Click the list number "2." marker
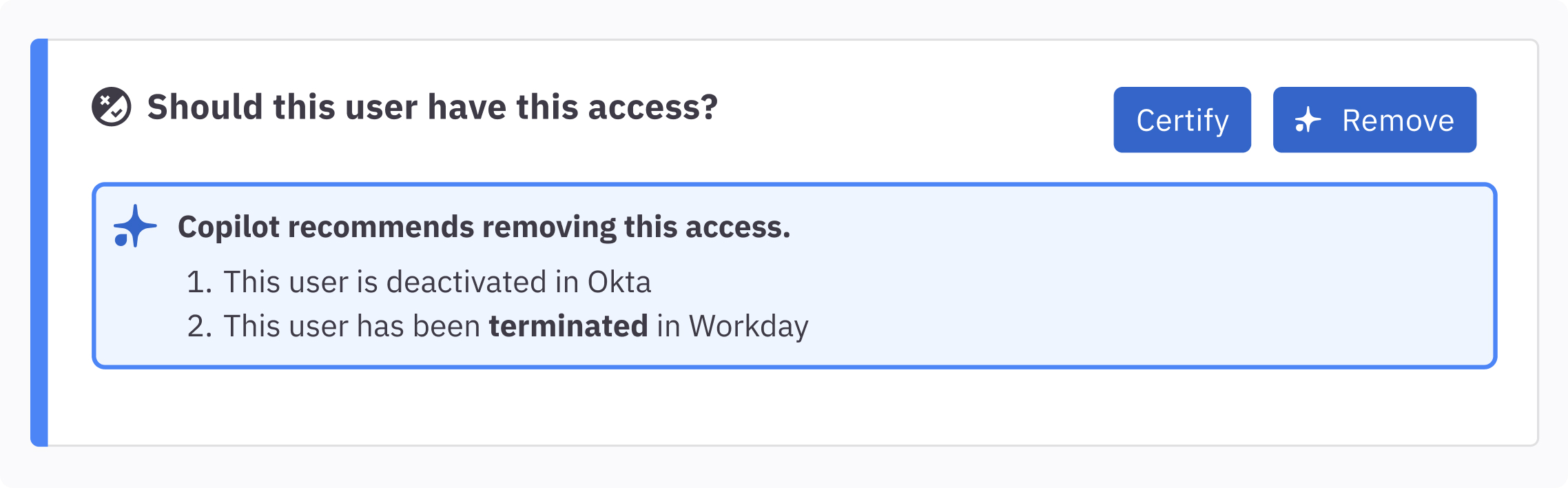Image resolution: width=1568 pixels, height=488 pixels. point(199,326)
